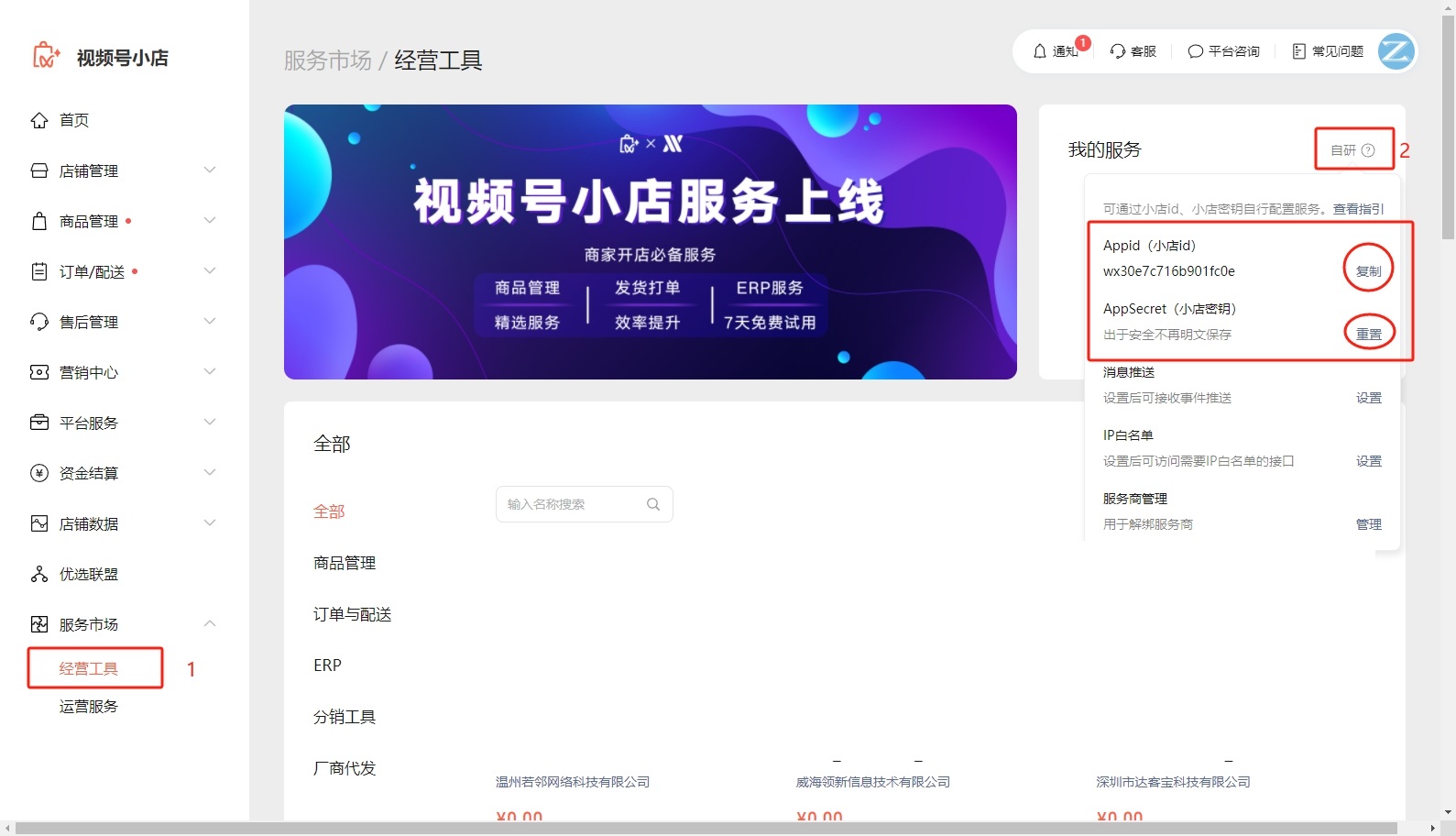Expand the 商品管理 menu chevron

[210, 220]
